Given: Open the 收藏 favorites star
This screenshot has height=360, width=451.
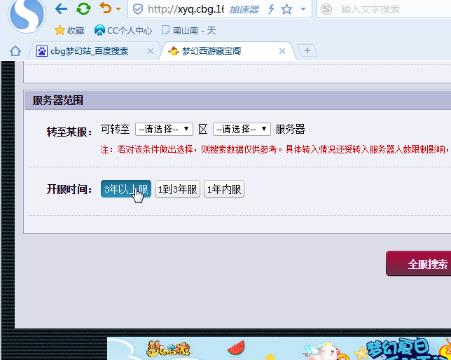Looking at the screenshot, I should tap(69, 30).
